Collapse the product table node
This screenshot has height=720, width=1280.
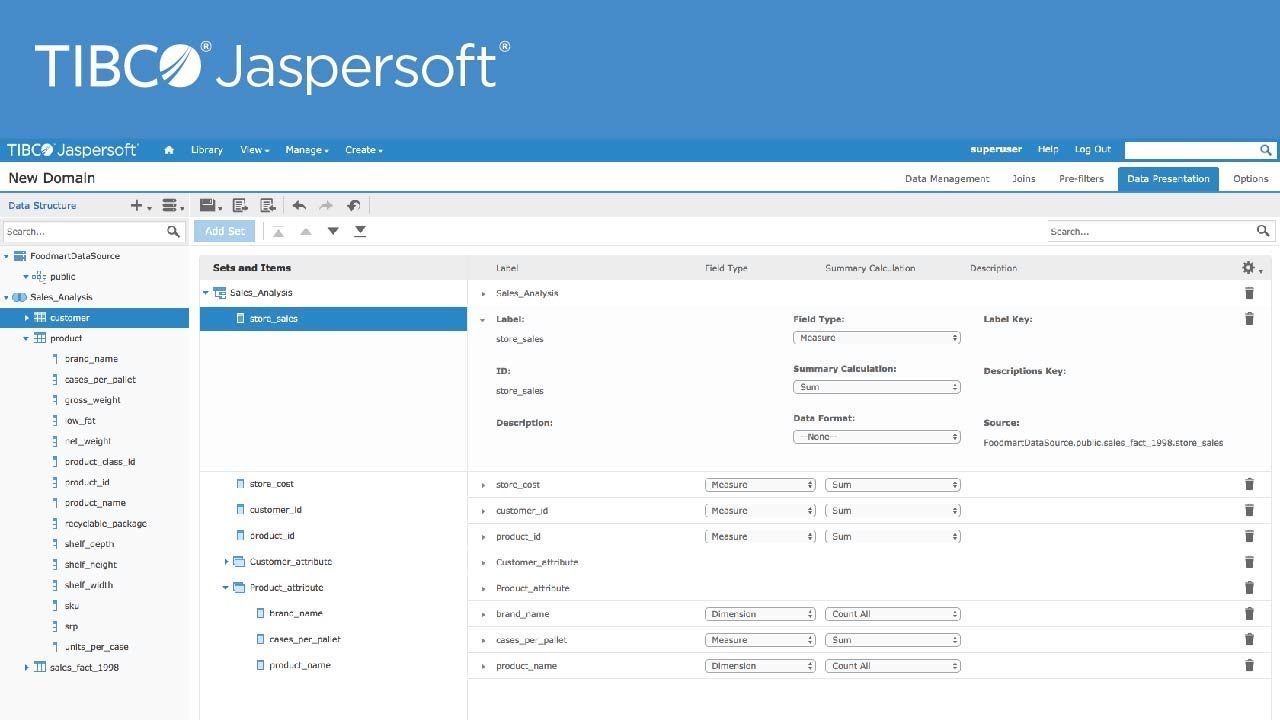pos(27,338)
